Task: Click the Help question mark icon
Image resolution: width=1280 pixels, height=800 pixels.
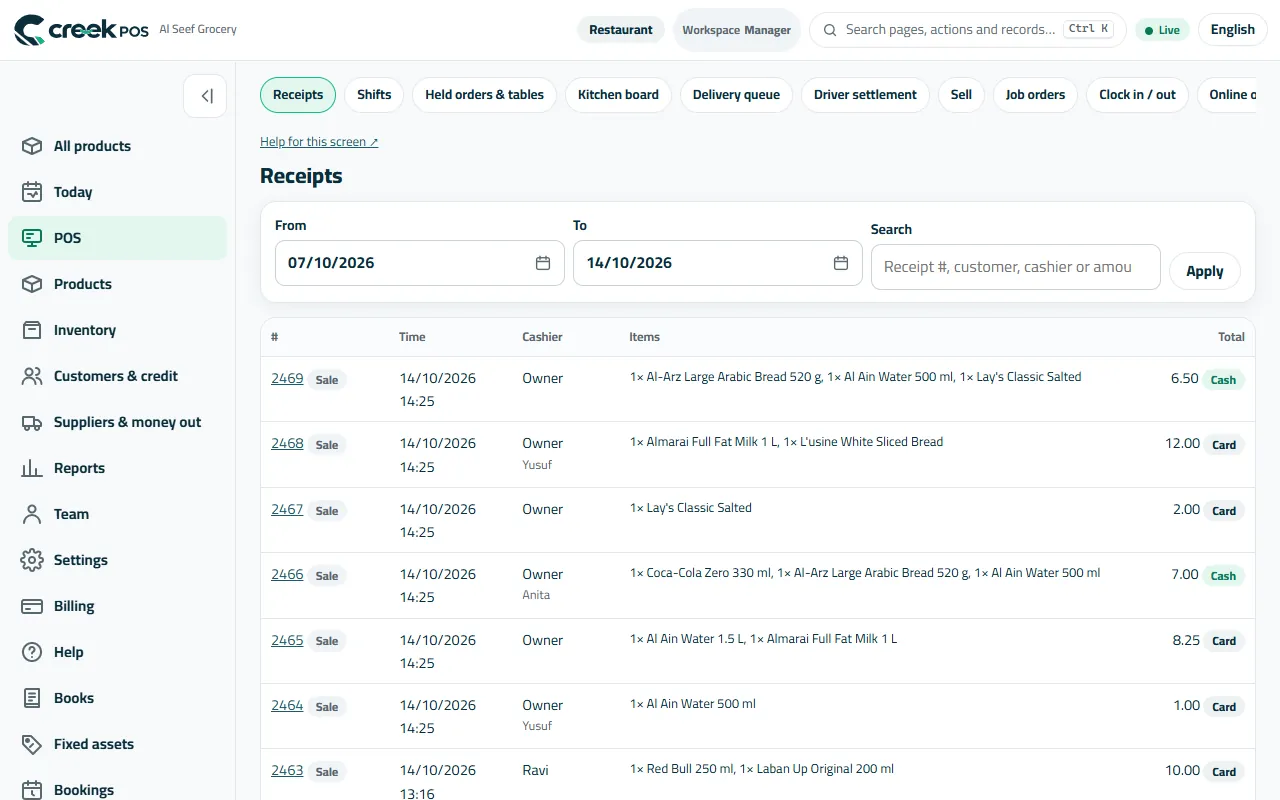Action: coord(32,652)
